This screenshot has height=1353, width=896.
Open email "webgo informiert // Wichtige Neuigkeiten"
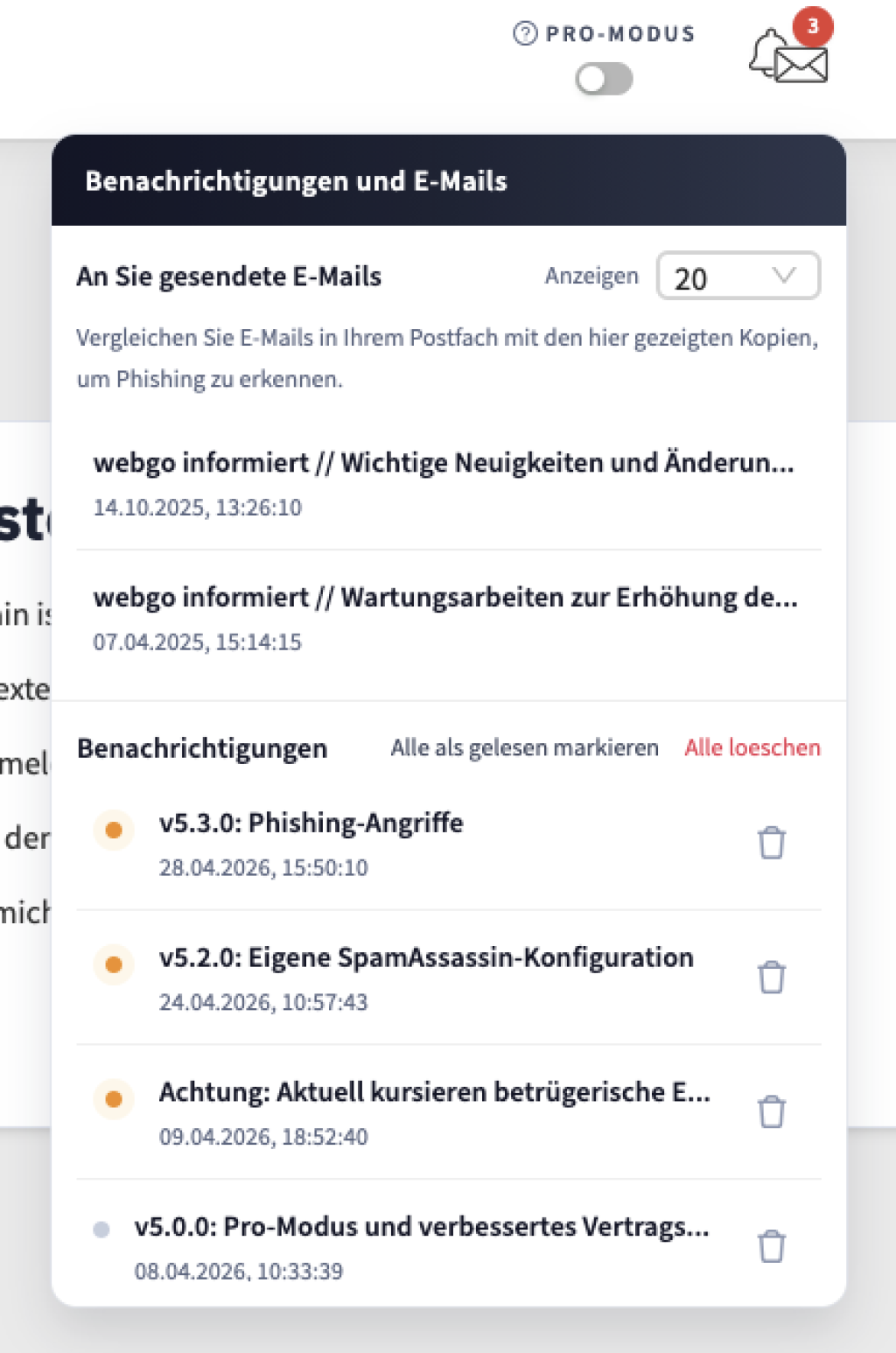point(444,463)
